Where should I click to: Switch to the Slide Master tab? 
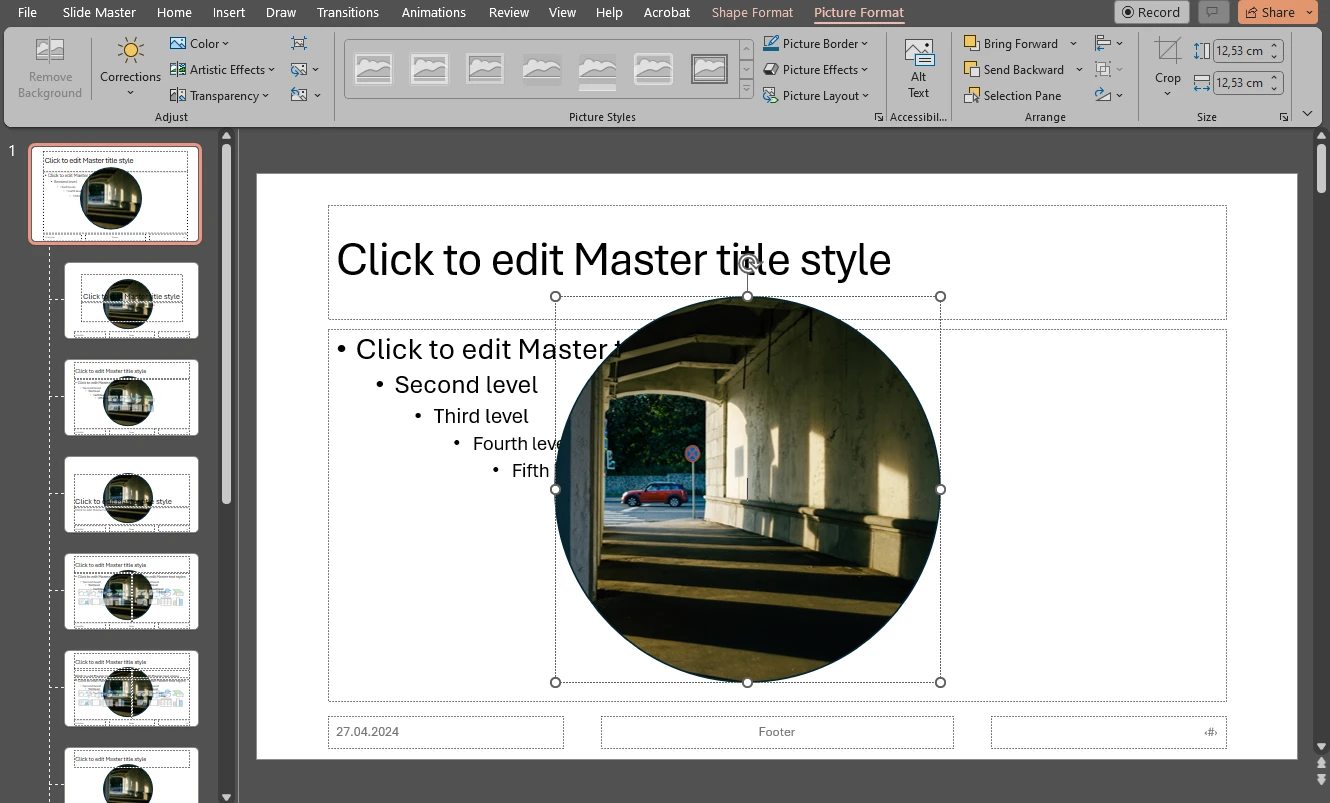coord(98,12)
